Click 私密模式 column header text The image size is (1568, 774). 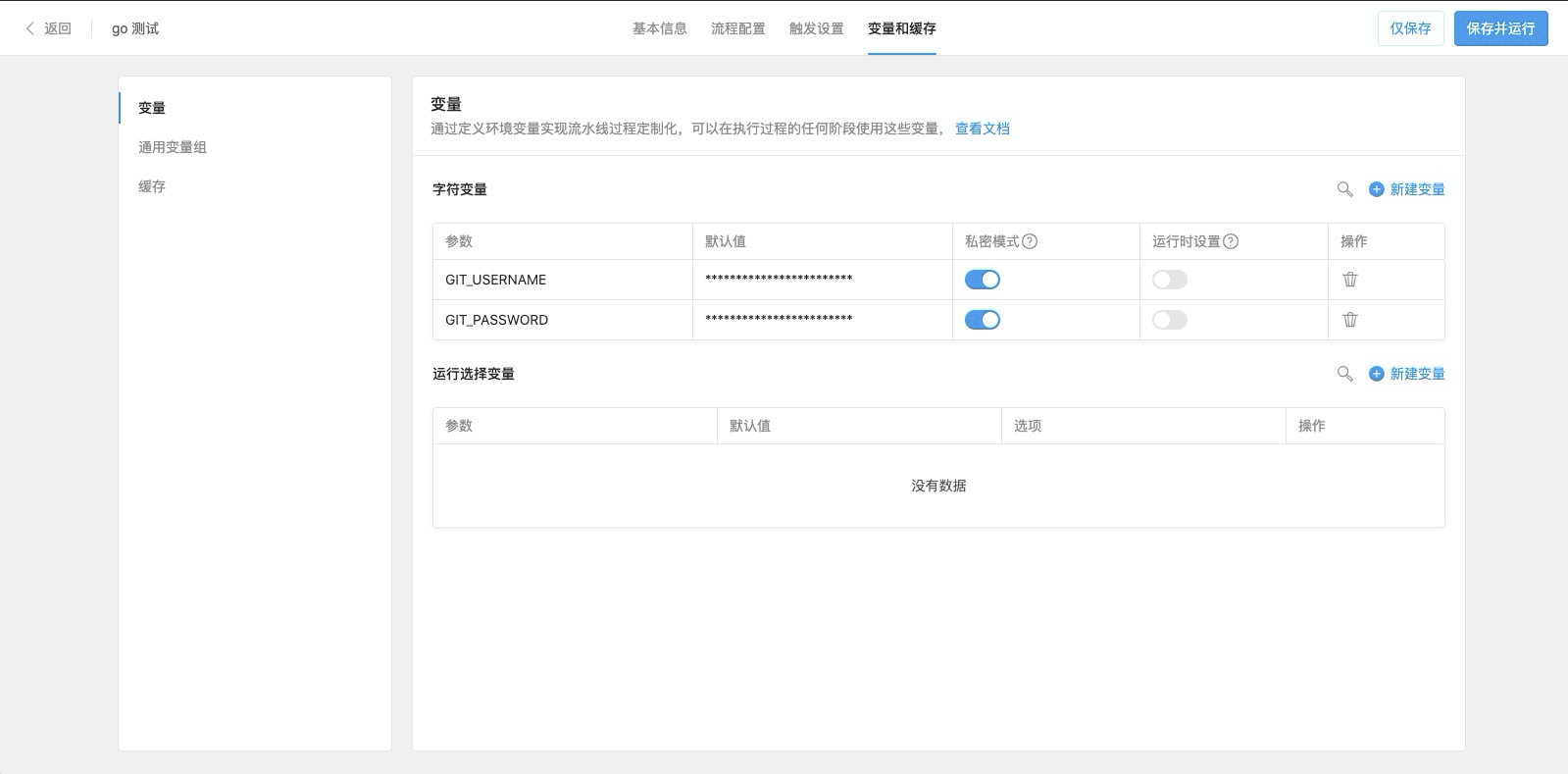point(992,241)
